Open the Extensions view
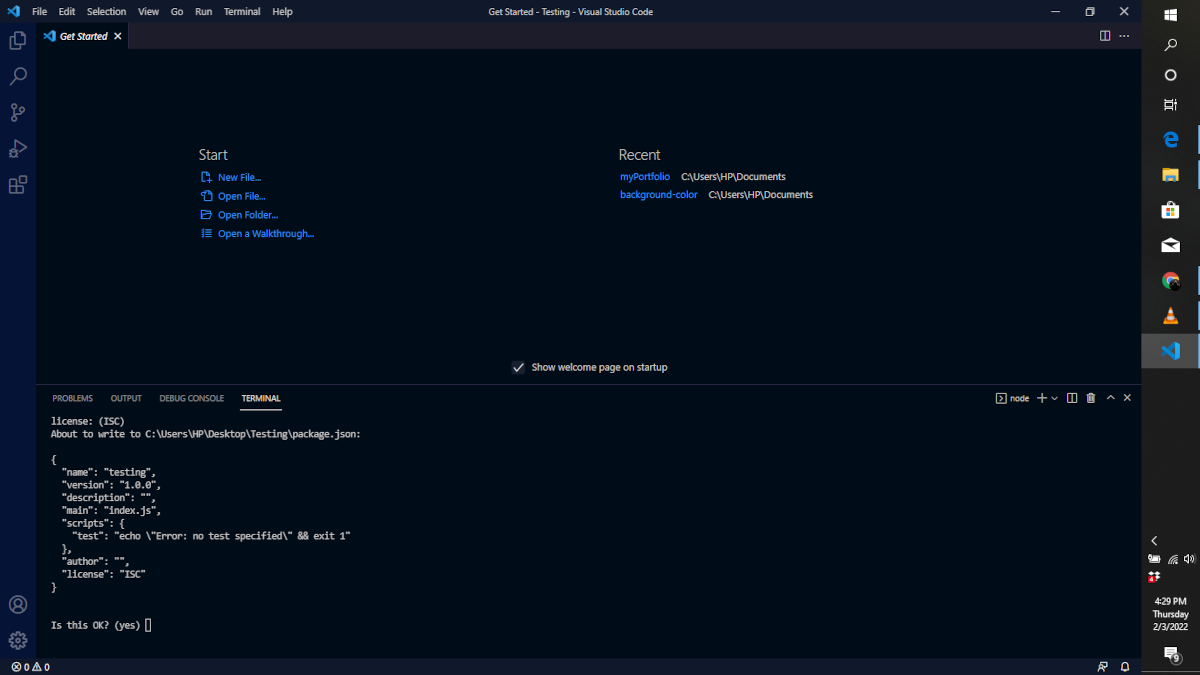 [18, 184]
